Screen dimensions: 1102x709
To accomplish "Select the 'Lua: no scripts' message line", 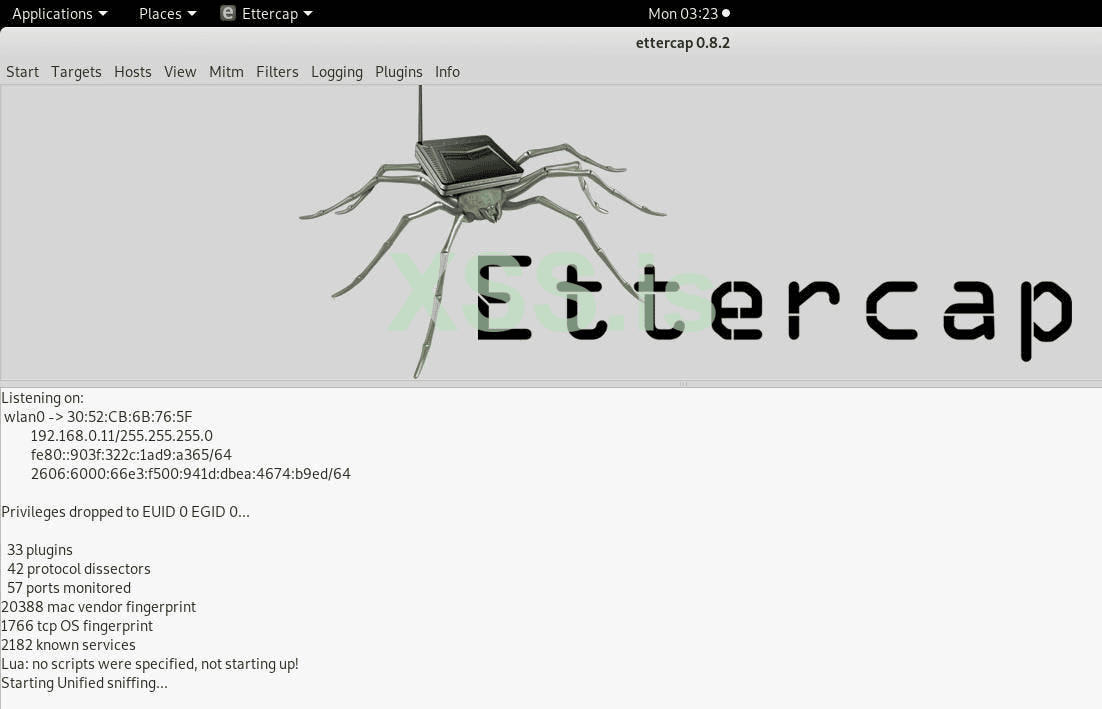I will 150,663.
